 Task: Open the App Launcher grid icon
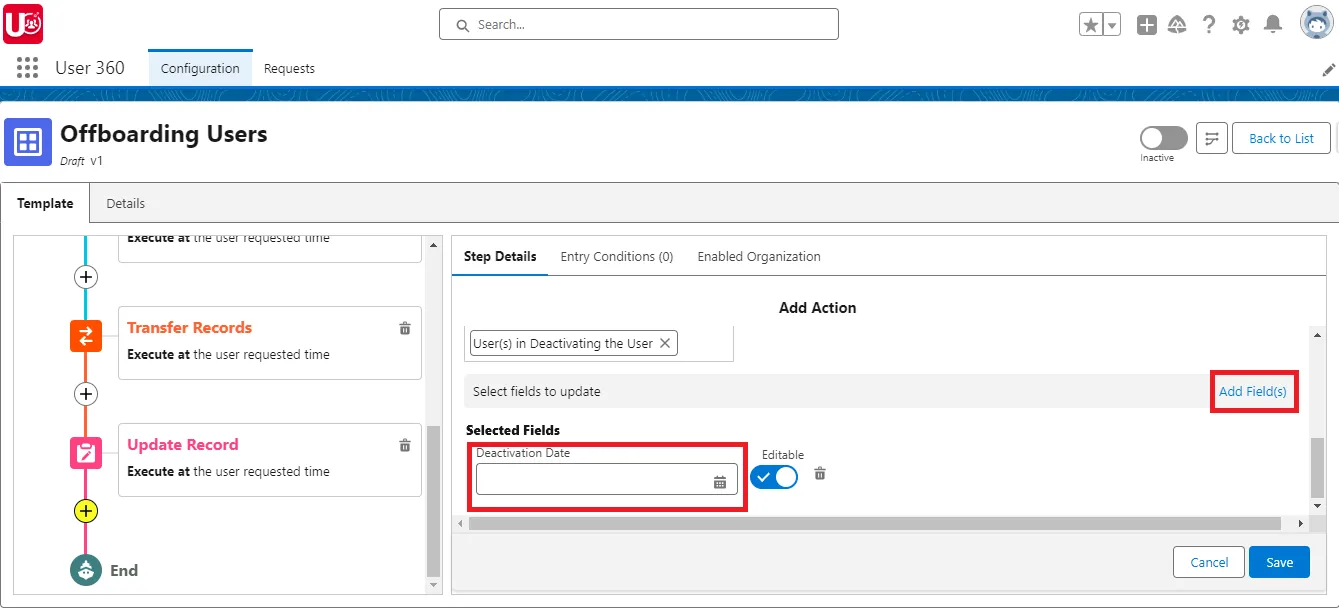coord(27,67)
